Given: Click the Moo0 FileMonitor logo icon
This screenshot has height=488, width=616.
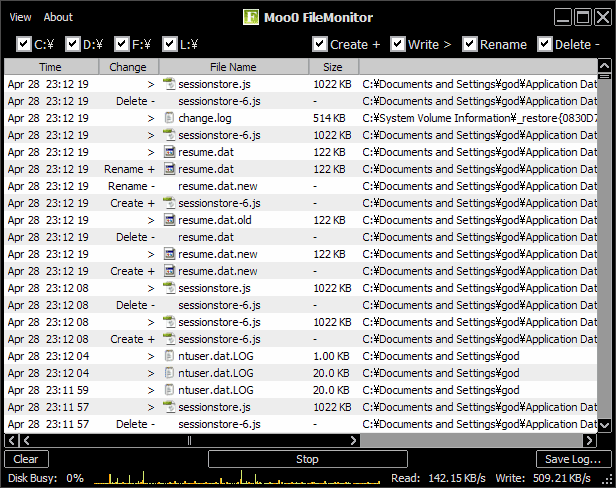Looking at the screenshot, I should point(251,17).
